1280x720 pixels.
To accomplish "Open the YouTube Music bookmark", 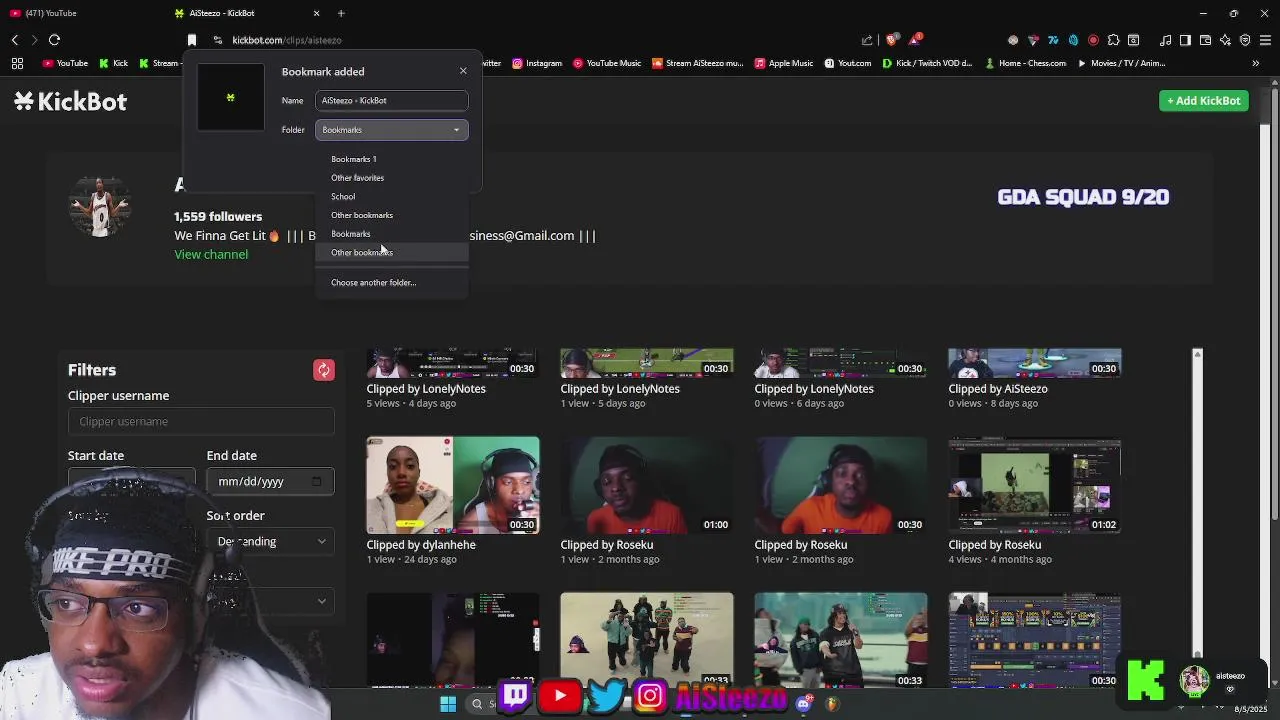I will click(607, 63).
